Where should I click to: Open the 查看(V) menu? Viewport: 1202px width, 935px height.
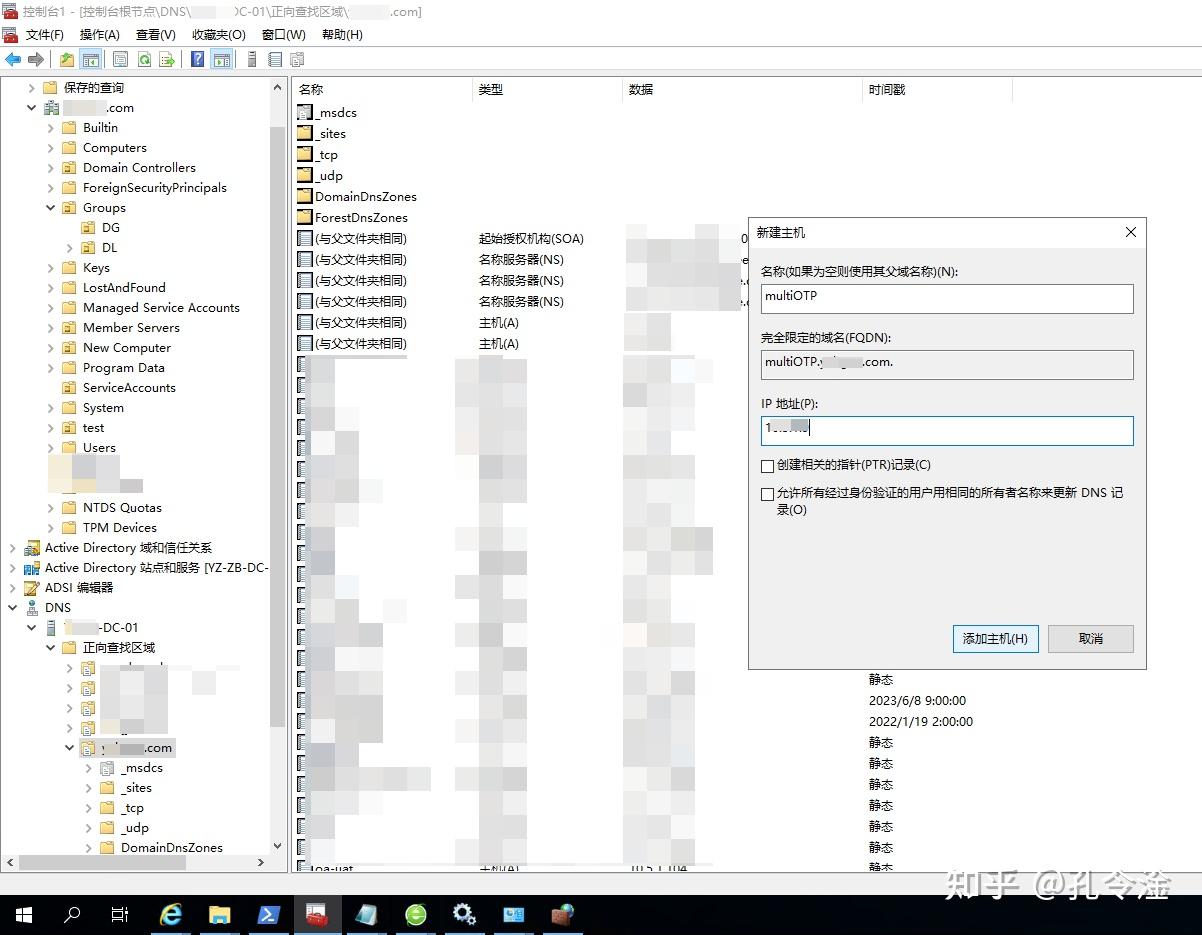tap(155, 34)
